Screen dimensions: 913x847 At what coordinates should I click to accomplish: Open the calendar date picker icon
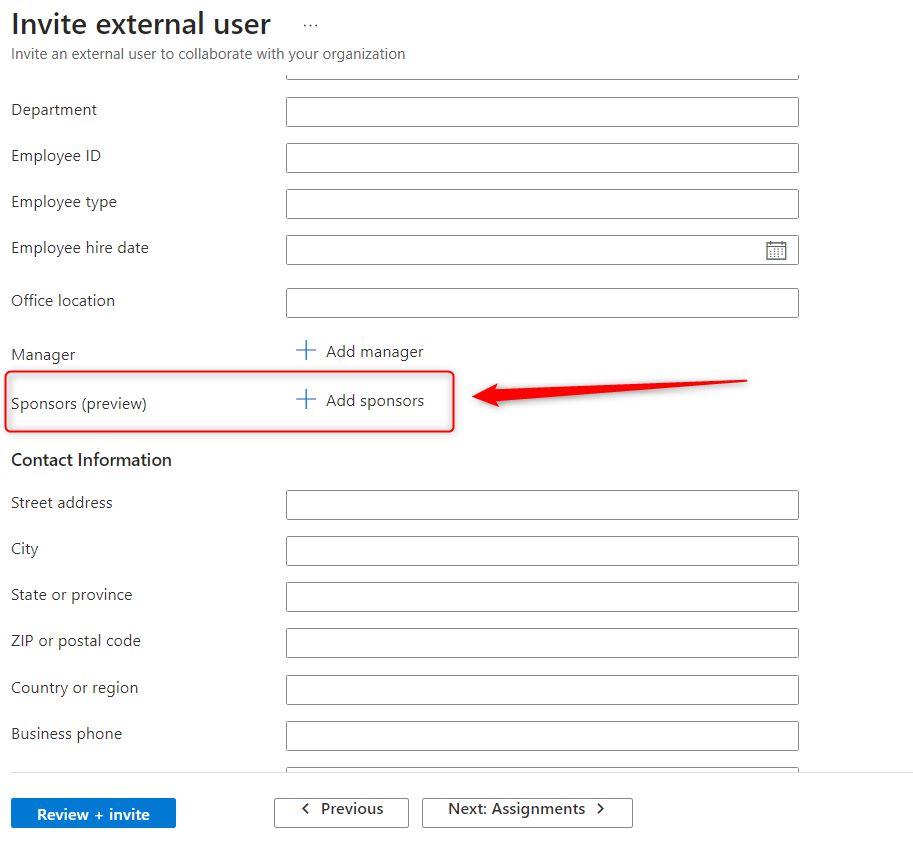776,251
